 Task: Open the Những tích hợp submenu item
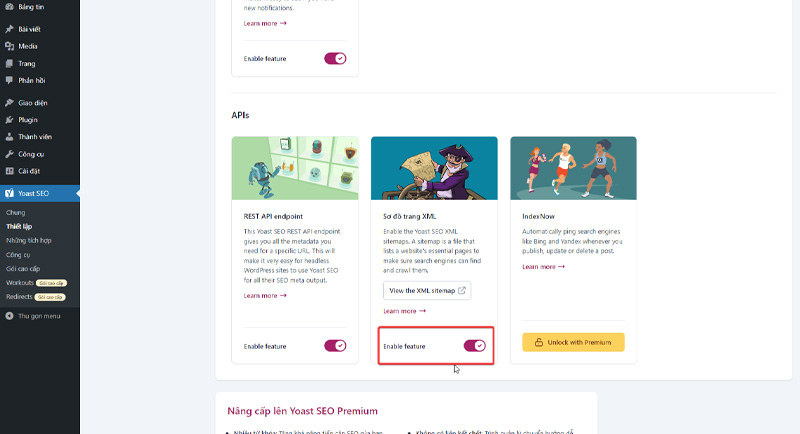tap(29, 240)
